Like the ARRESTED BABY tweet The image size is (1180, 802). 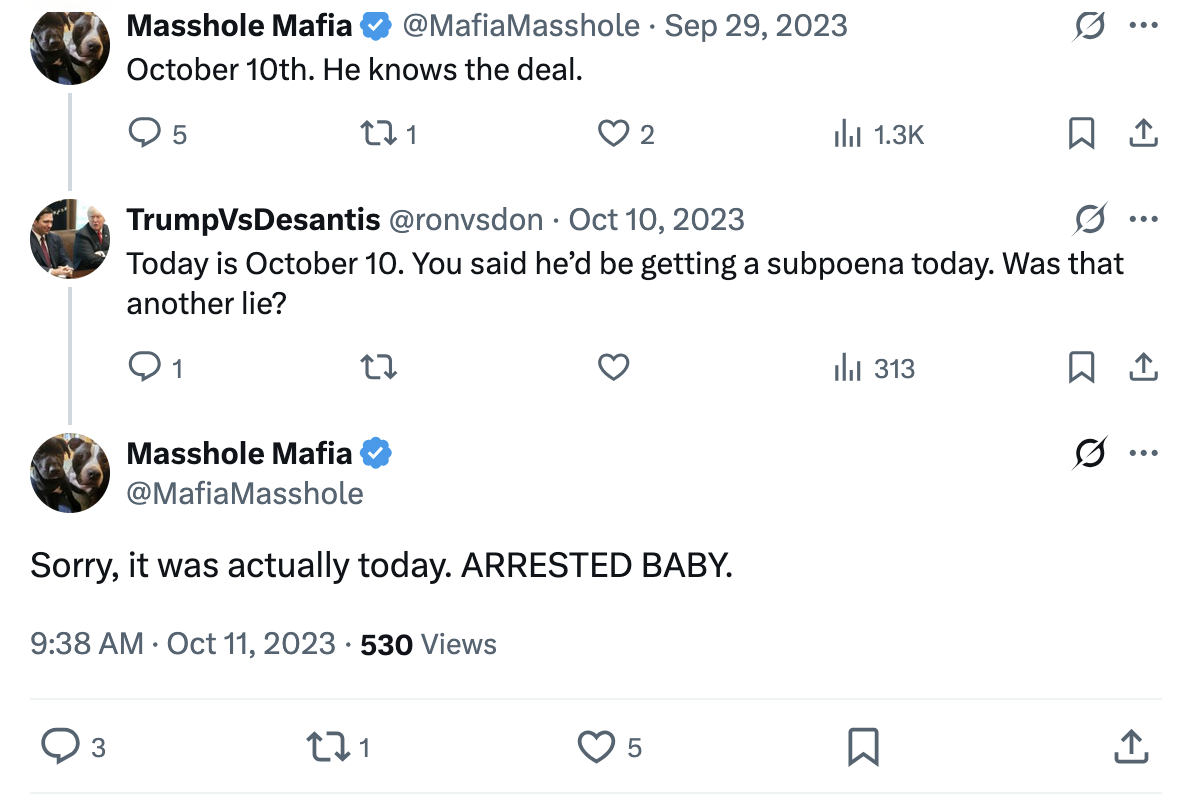[597, 746]
